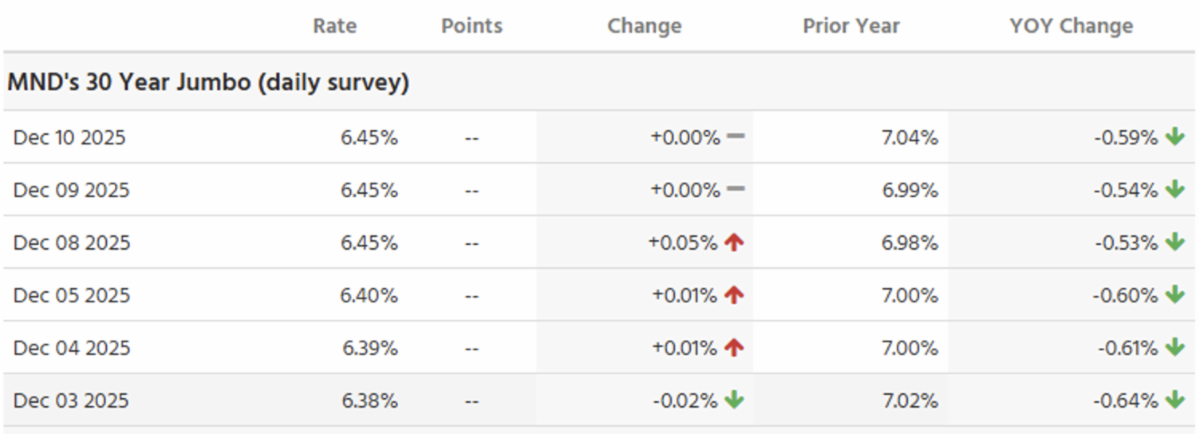
Task: Click the 6.99% prior year value
Action: 909,190
